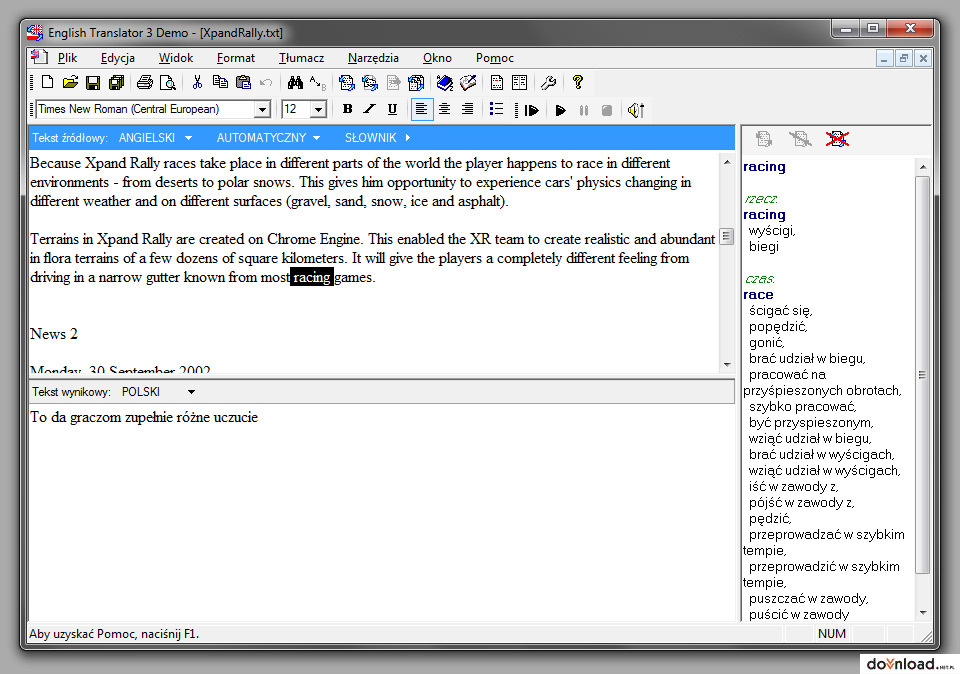Open the Widok menu

point(176,58)
